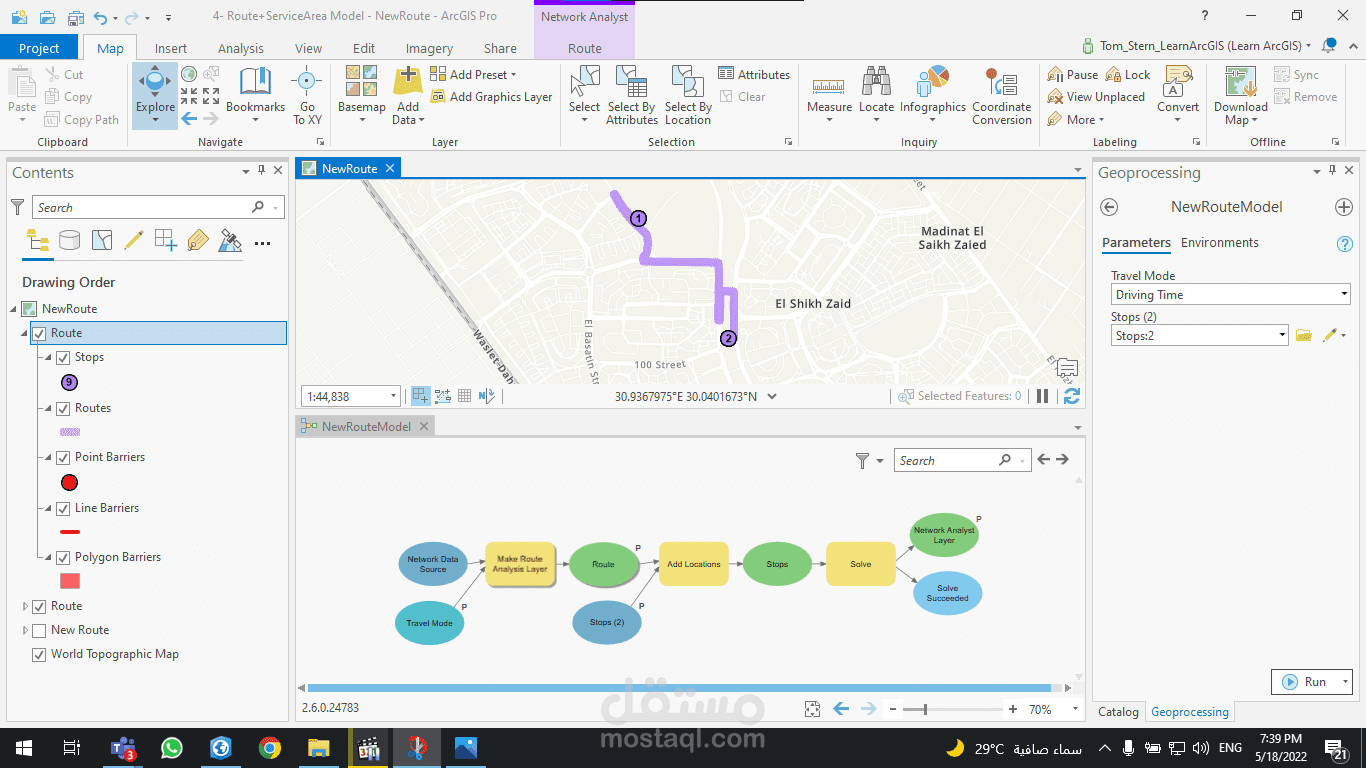The width and height of the screenshot is (1366, 768).
Task: Activate the Measure tool
Action: (x=829, y=95)
